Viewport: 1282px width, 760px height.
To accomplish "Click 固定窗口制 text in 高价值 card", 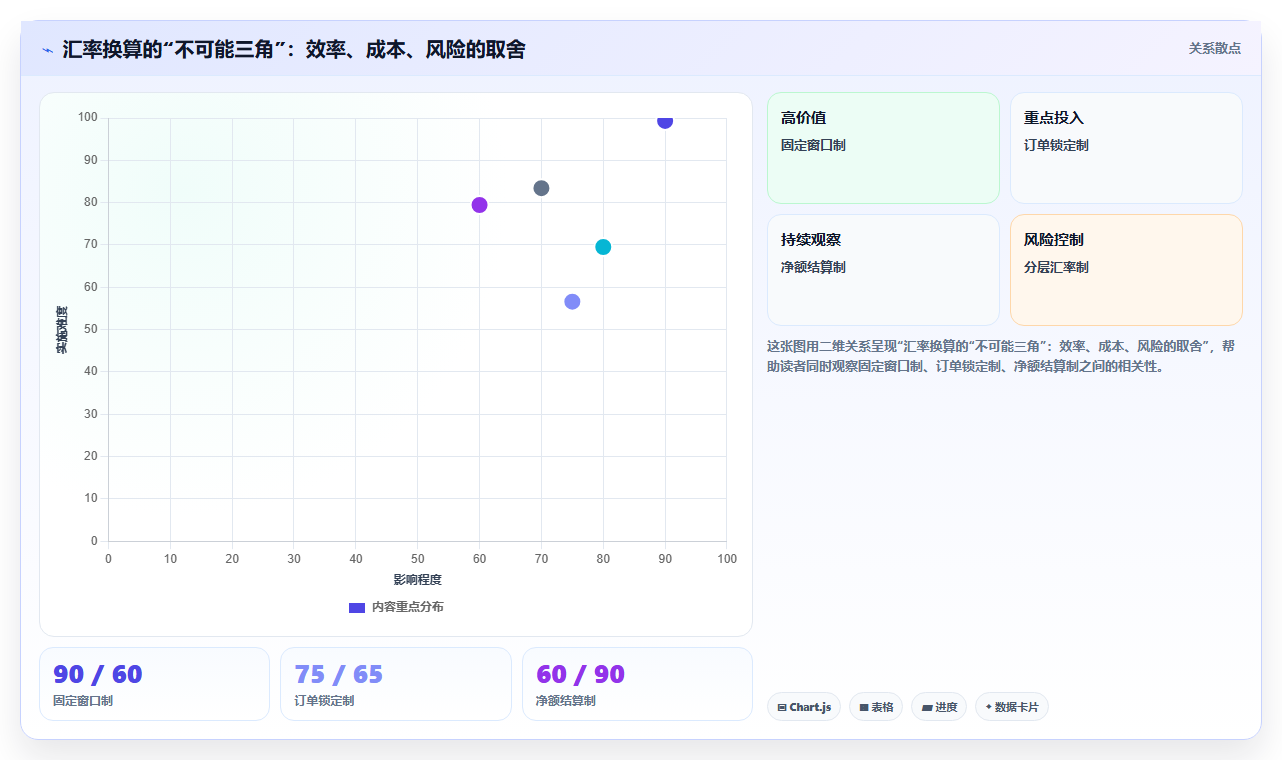I will coord(813,145).
